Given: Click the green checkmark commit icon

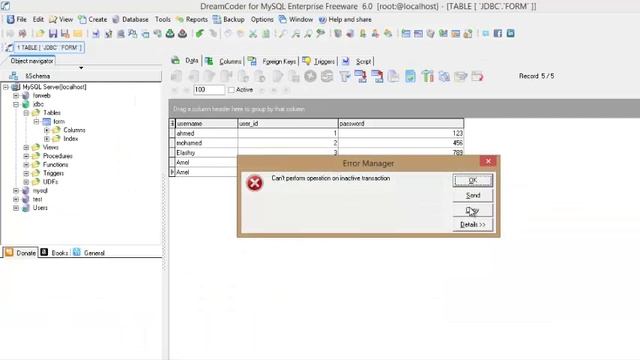Looking at the screenshot, I should coord(200,33).
